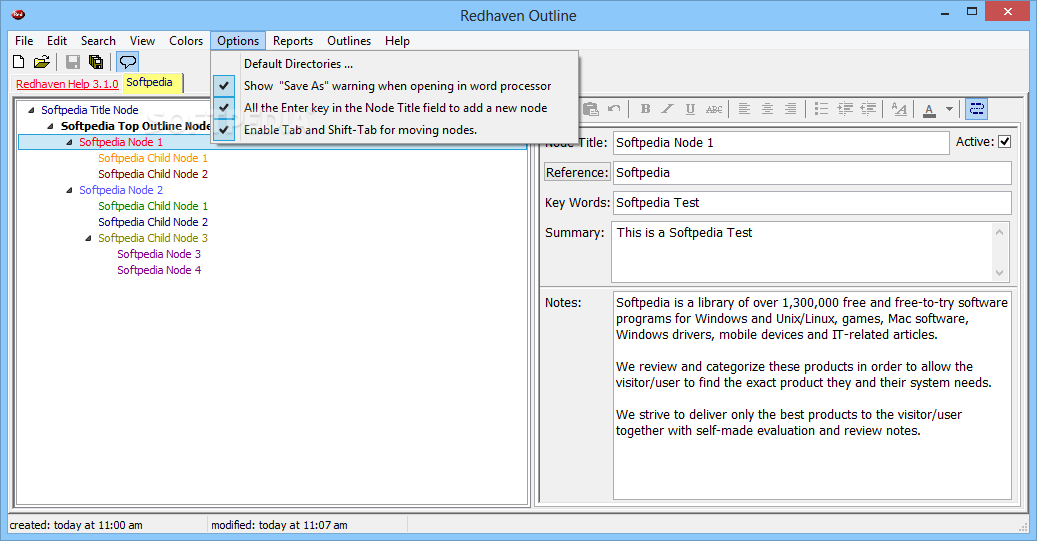This screenshot has width=1037, height=541.
Task: Collapse the Softpedia Child Node 3 branch
Action: coord(89,238)
